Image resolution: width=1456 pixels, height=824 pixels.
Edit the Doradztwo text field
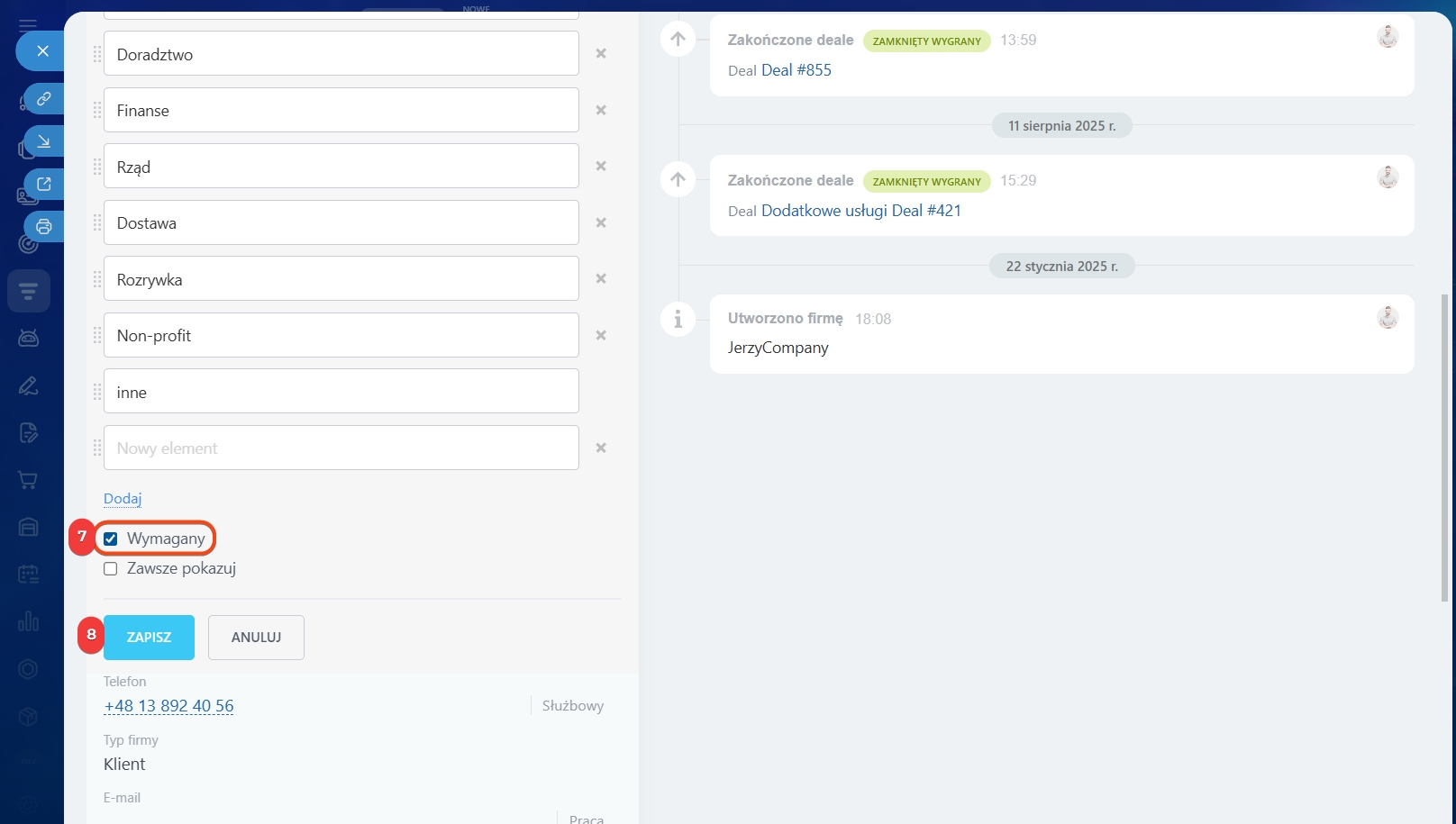click(x=341, y=54)
